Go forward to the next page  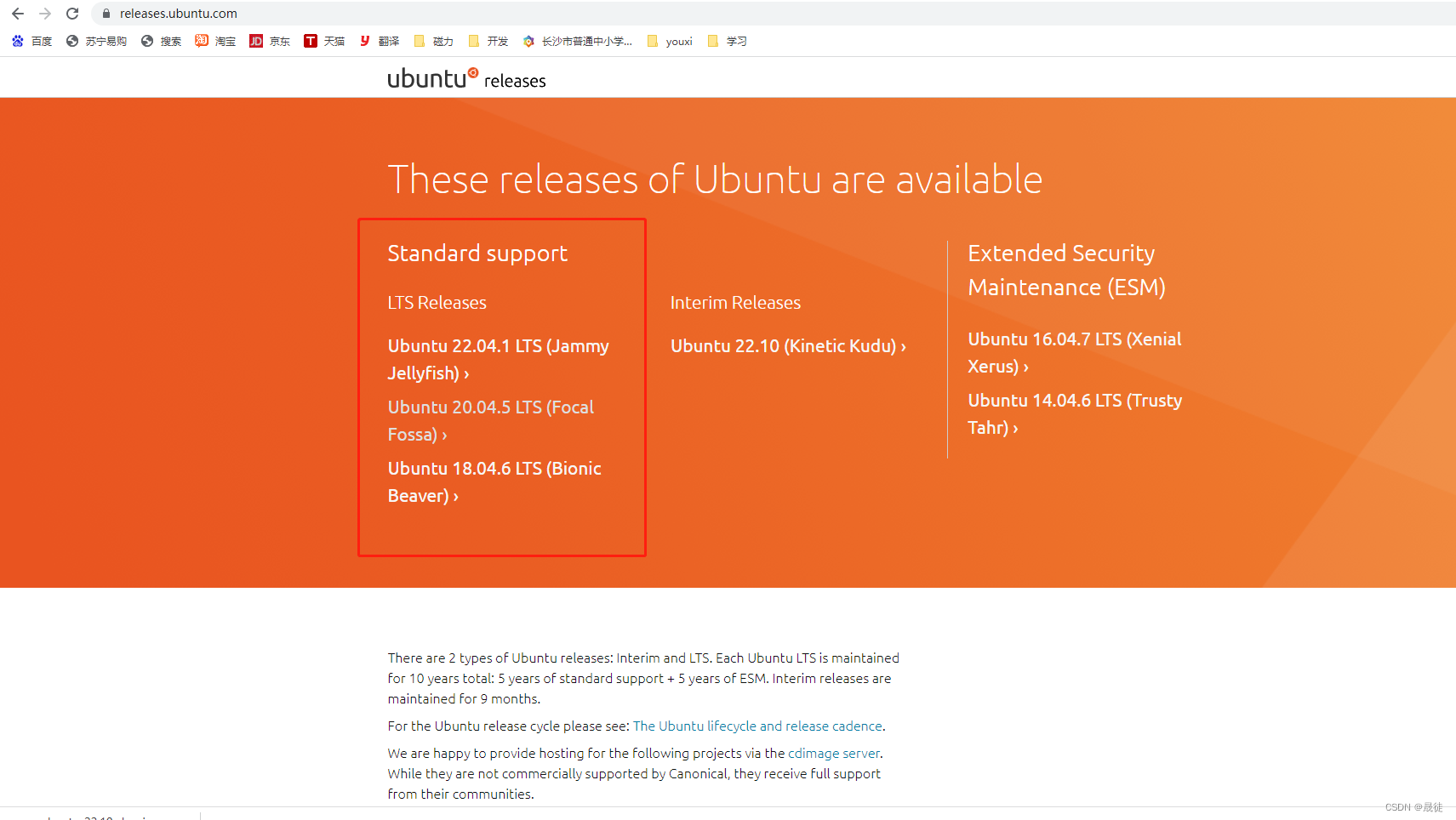(45, 14)
